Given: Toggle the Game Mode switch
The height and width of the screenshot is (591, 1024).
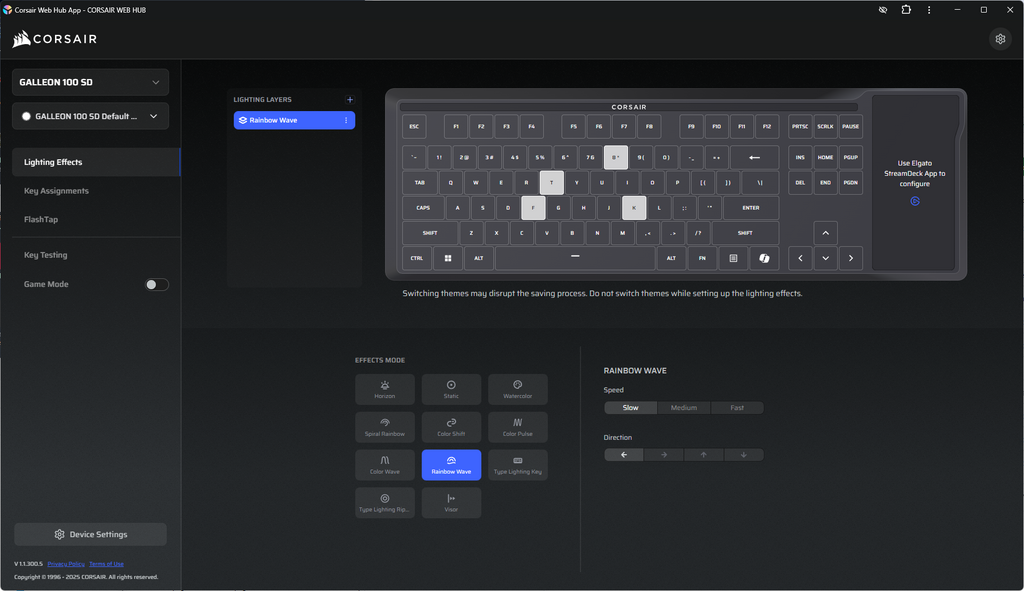Looking at the screenshot, I should 157,285.
